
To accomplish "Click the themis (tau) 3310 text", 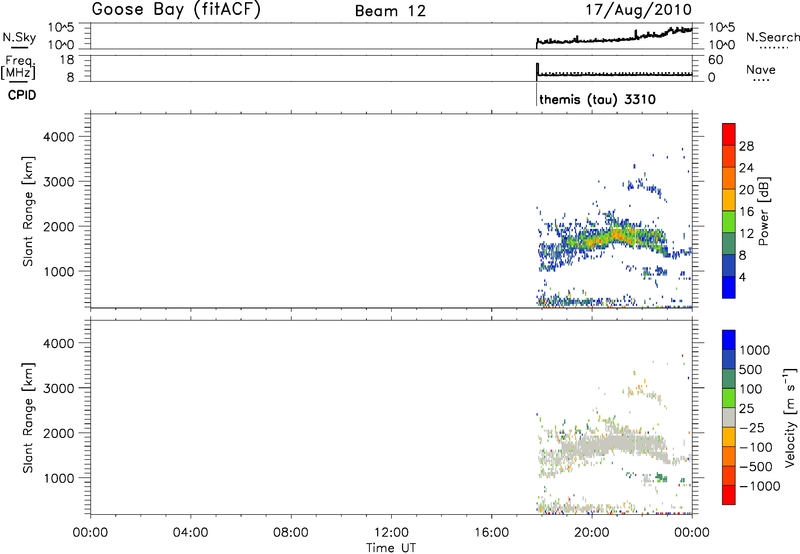I will (597, 99).
